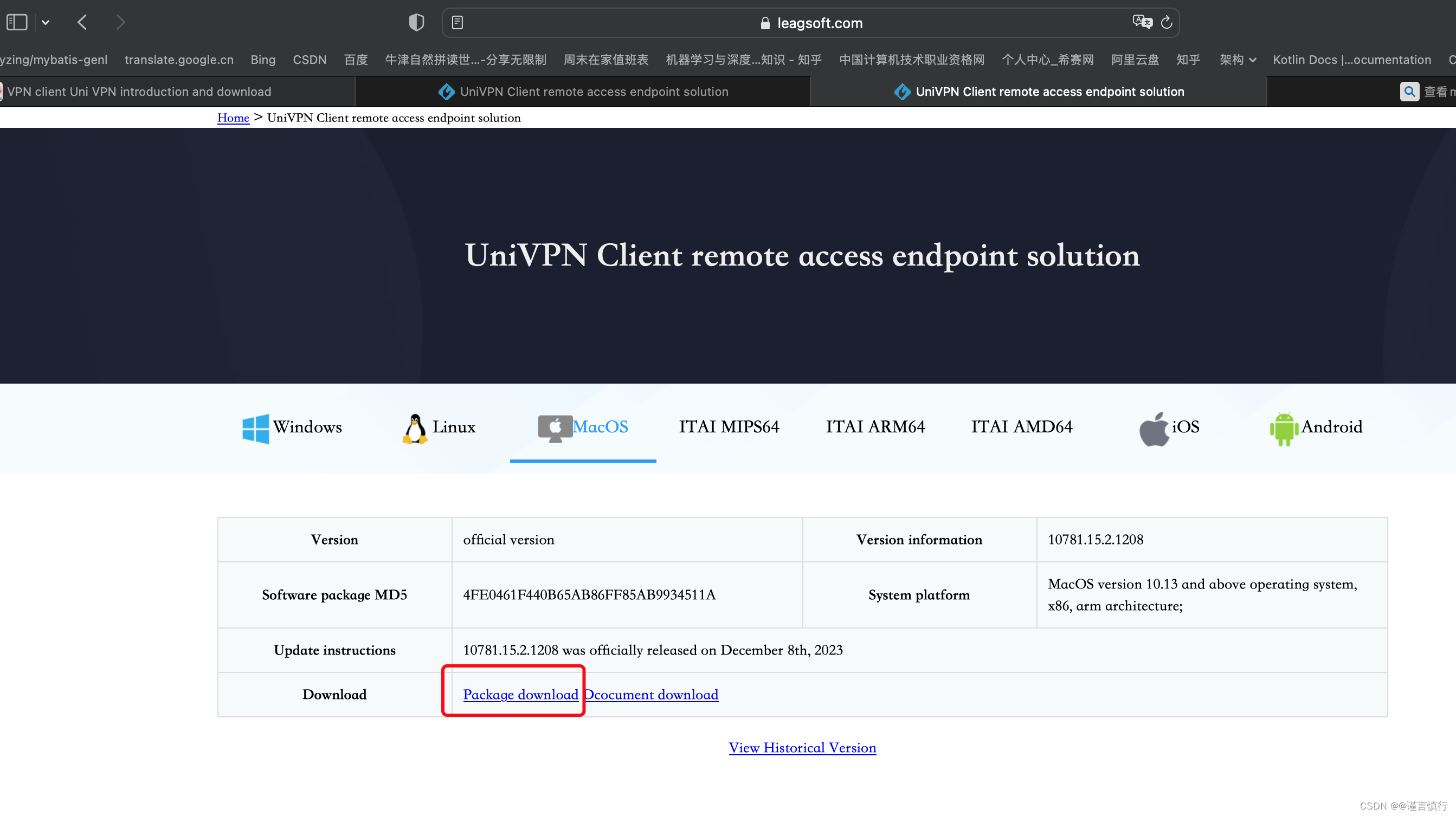Open View Historical Version link

coord(802,748)
